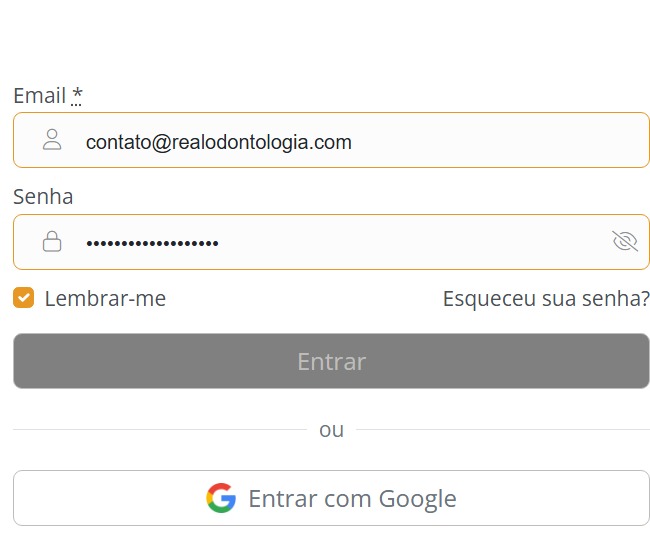Click the divider line left of "ou"
650x559 pixels.
160,430
